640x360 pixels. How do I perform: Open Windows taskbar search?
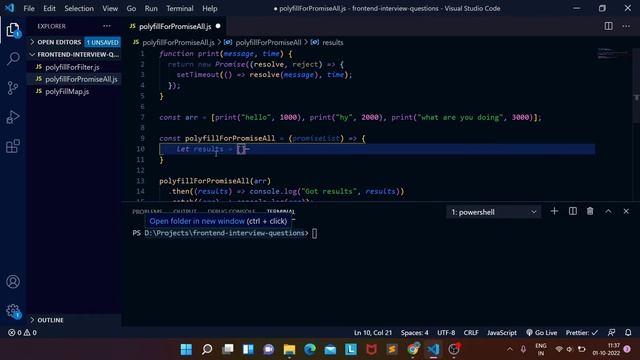pos(207,349)
